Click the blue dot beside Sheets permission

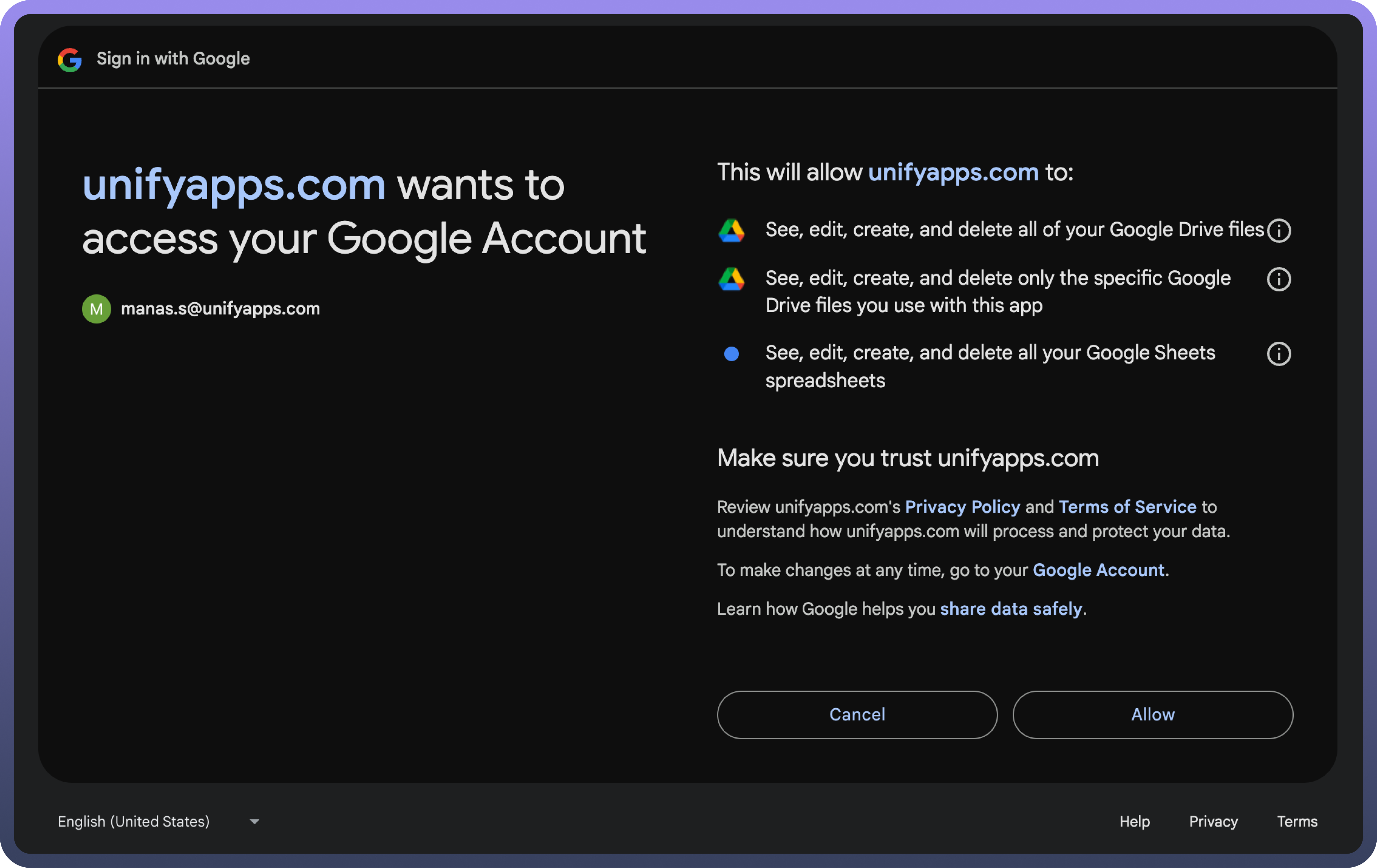point(731,354)
